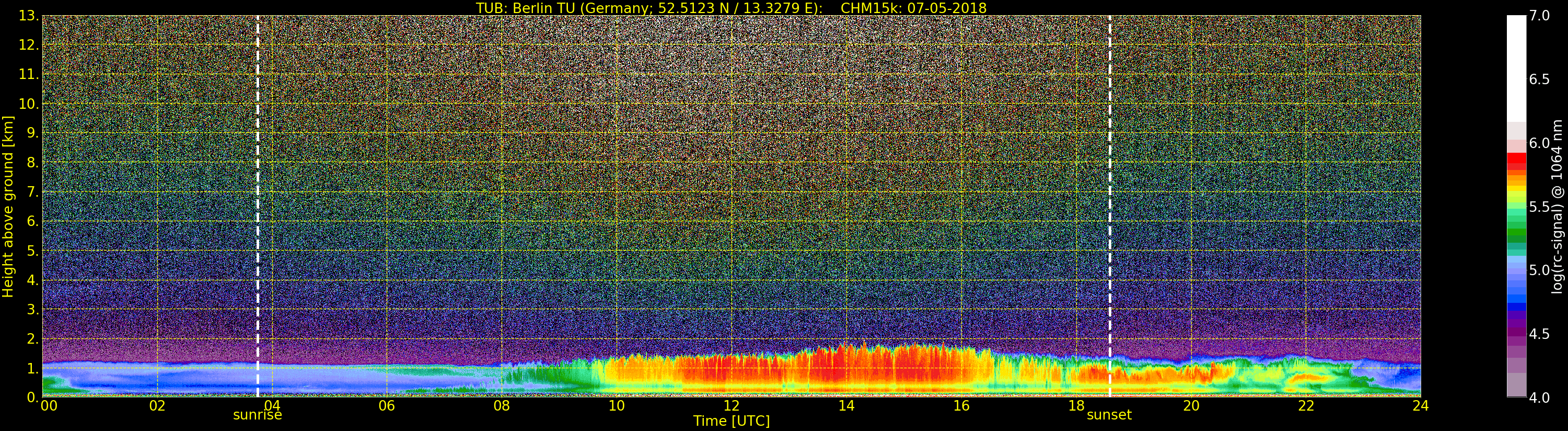The height and width of the screenshot is (431, 1568).
Task: Select height-axis tick label '2.'
Action: (x=33, y=338)
